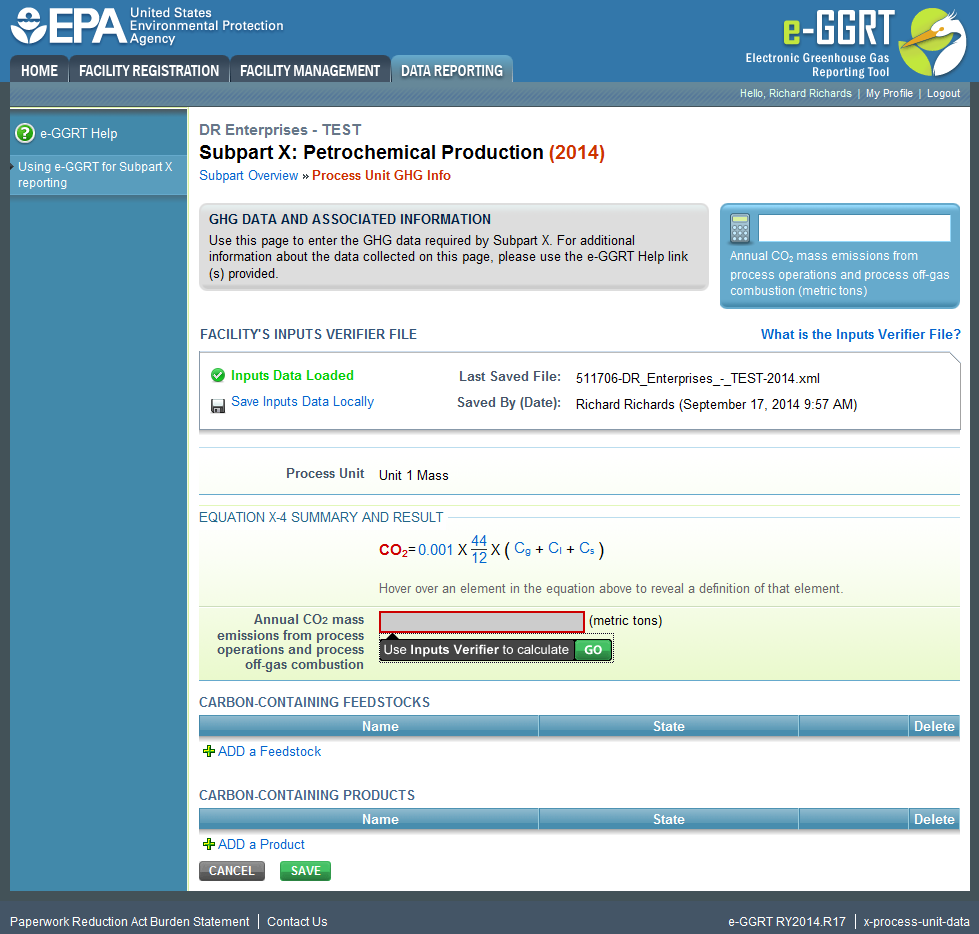Click the red CO2 equation label
Viewport: 979px width, 934px height.
(393, 550)
